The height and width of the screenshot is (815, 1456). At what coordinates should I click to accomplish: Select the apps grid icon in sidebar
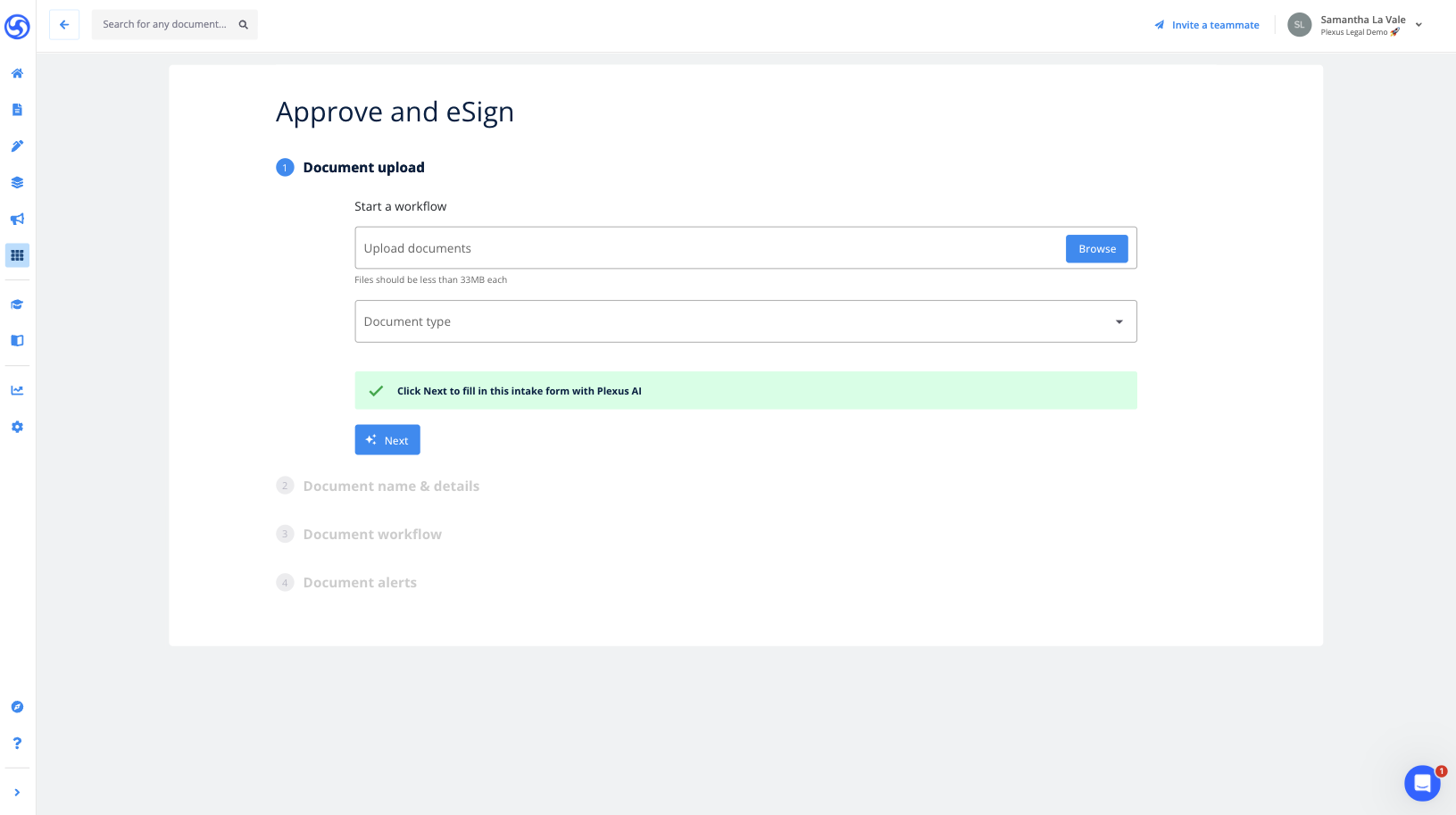tap(17, 255)
